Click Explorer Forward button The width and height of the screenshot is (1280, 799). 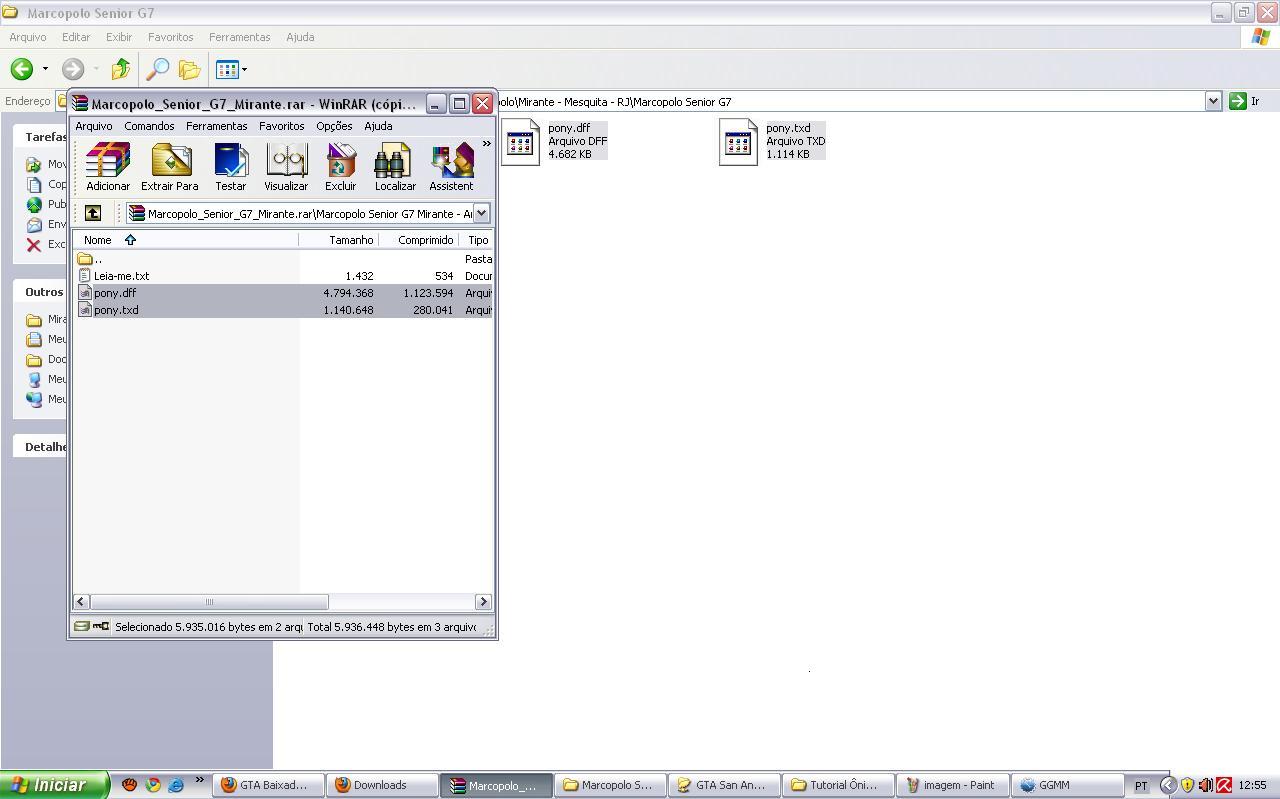click(72, 69)
